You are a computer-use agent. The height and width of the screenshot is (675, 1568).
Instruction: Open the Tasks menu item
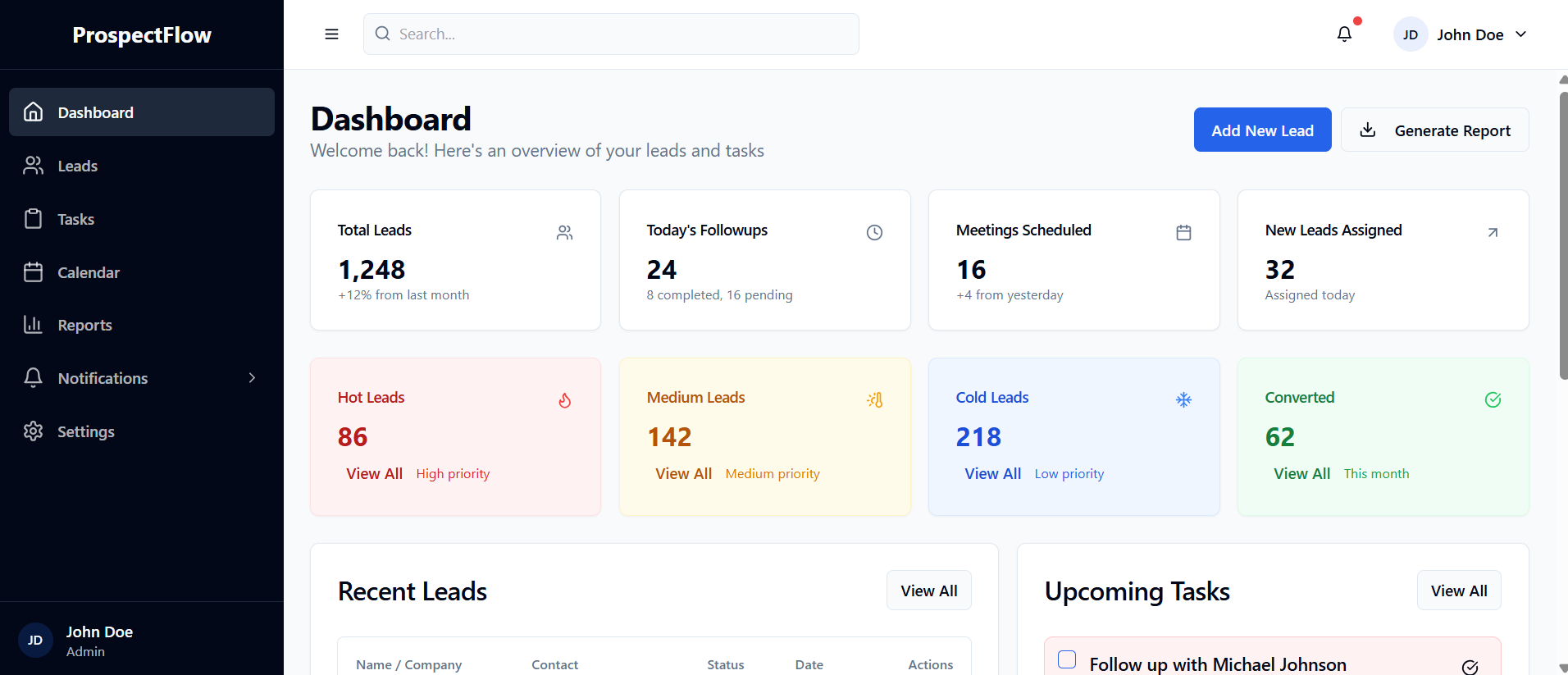(x=142, y=219)
